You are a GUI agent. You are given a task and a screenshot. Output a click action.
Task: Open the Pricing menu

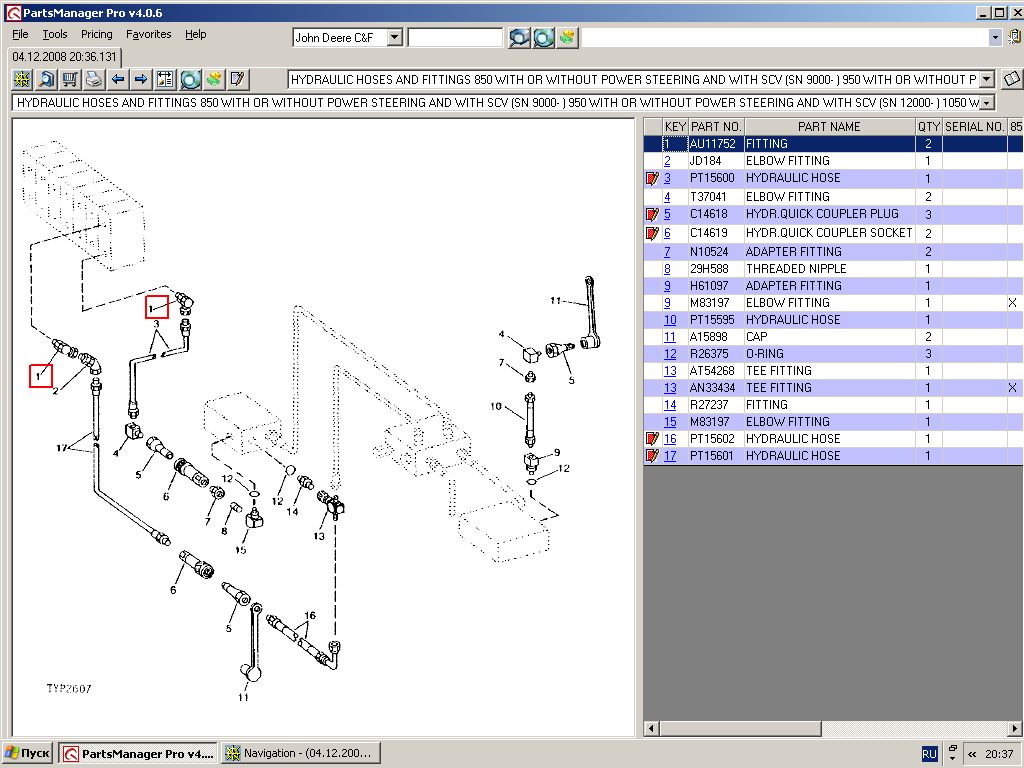97,34
